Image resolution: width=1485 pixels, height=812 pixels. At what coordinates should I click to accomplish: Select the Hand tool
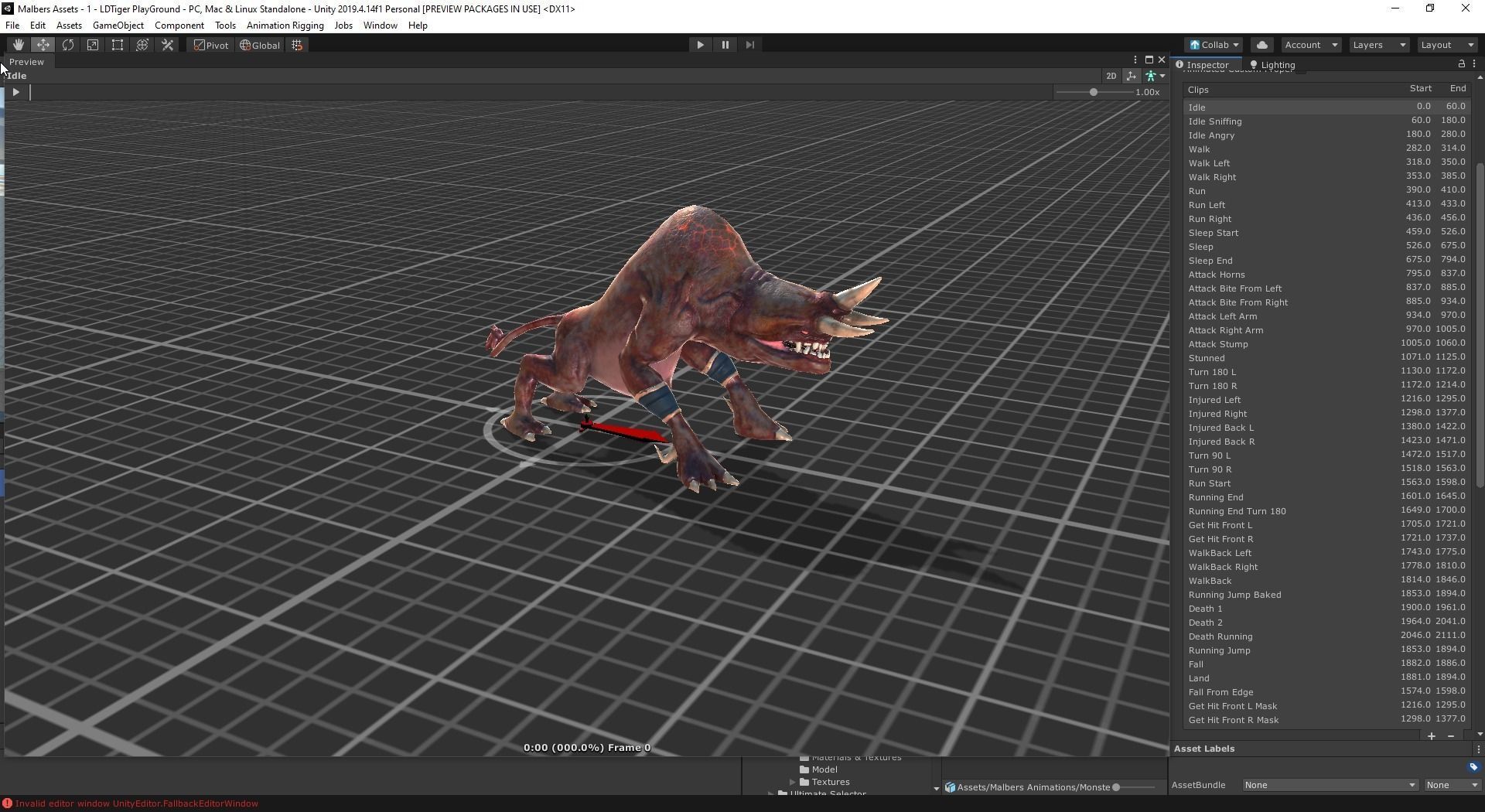18,45
